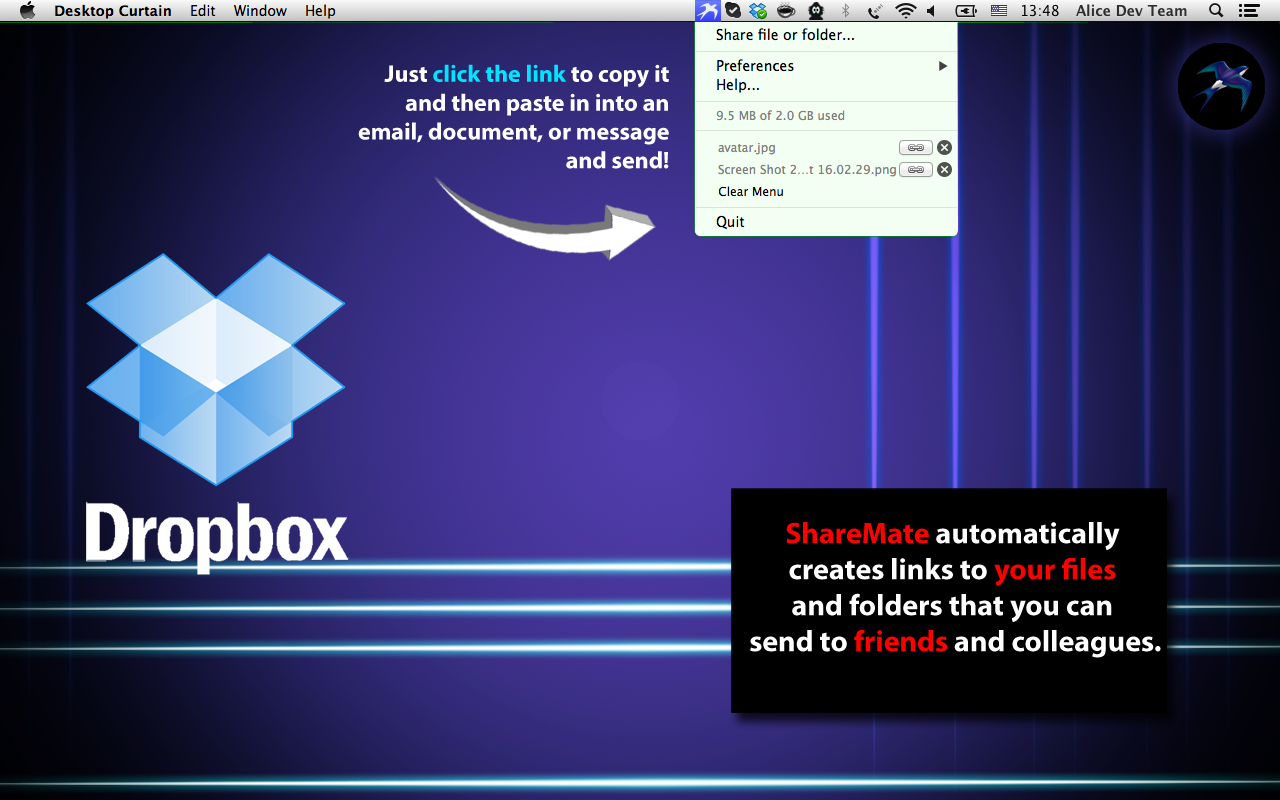1280x800 pixels.
Task: Remove avatar.jpg from the list
Action: click(944, 148)
